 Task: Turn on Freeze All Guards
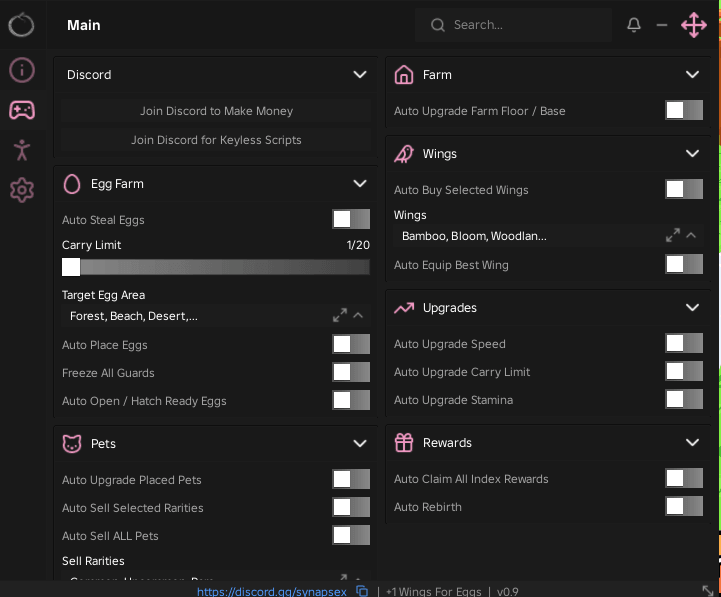[351, 373]
